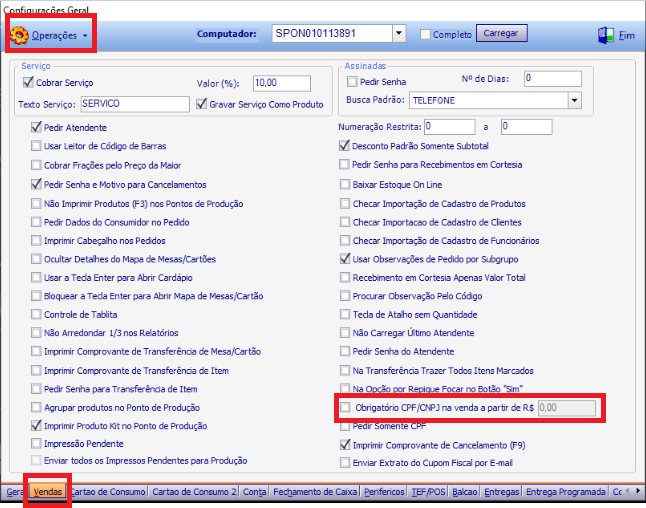646x508 pixels.
Task: Click the Carregar button
Action: point(501,33)
